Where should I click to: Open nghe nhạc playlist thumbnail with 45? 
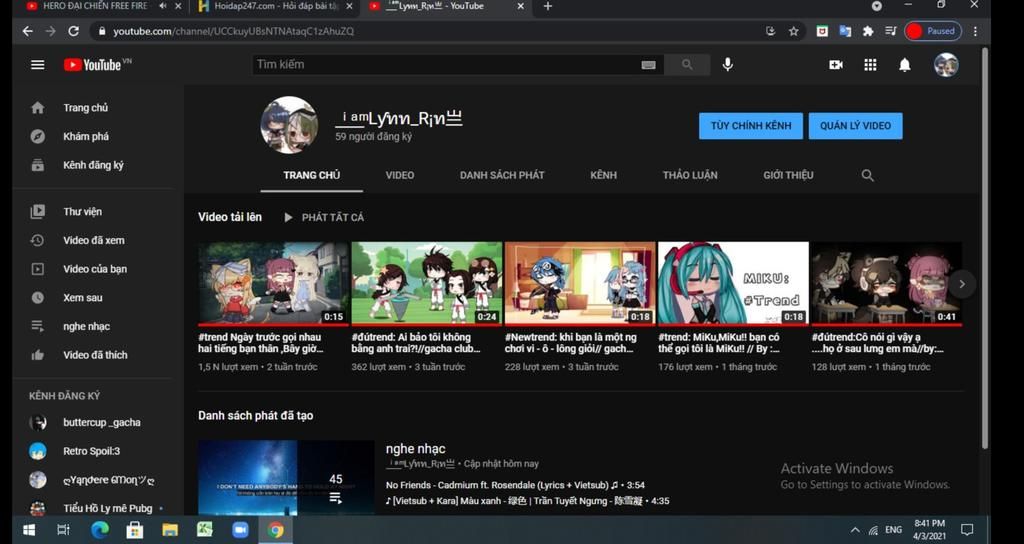(x=286, y=477)
